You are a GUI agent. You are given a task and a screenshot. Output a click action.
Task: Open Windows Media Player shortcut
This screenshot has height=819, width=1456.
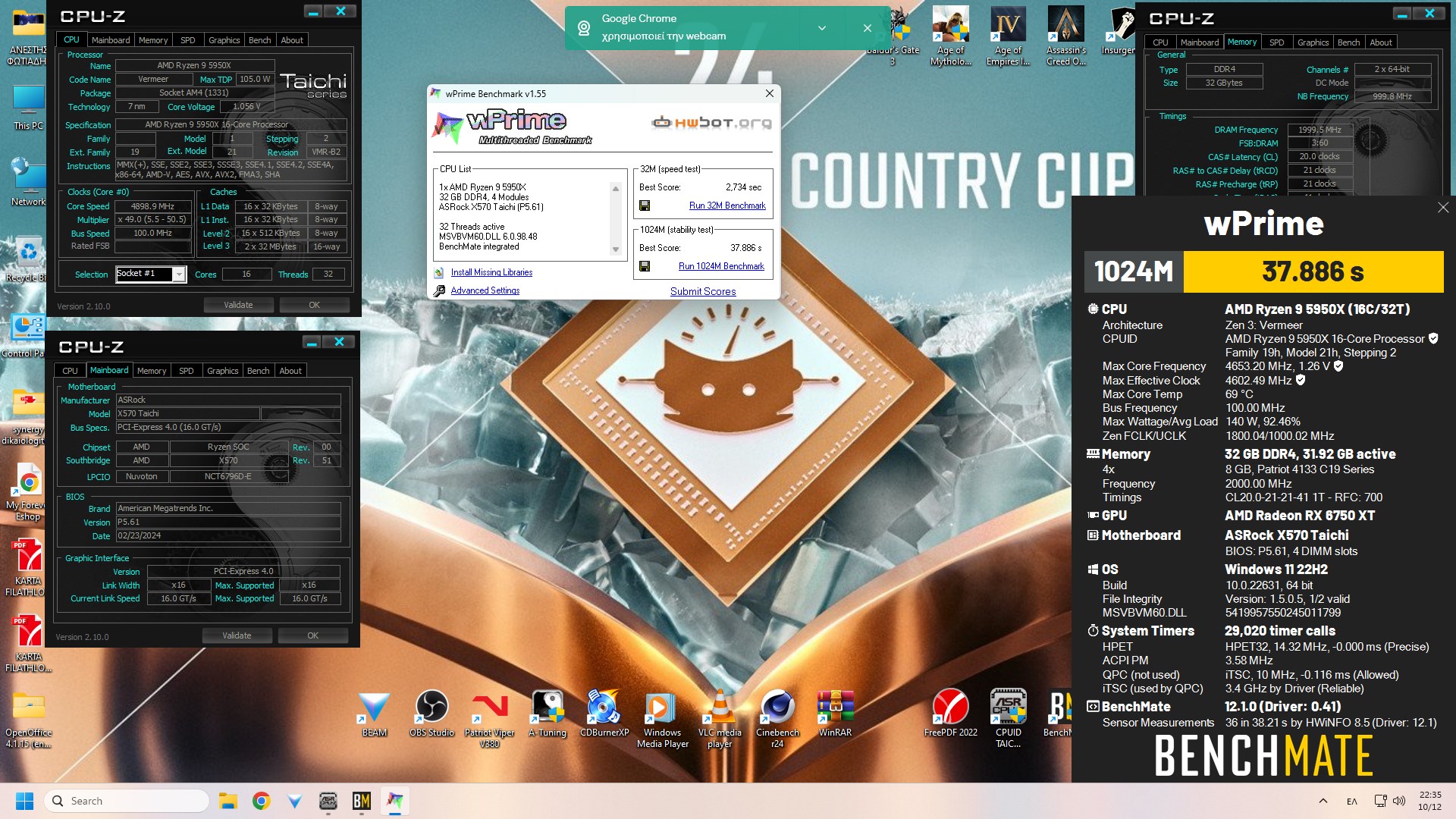(662, 719)
